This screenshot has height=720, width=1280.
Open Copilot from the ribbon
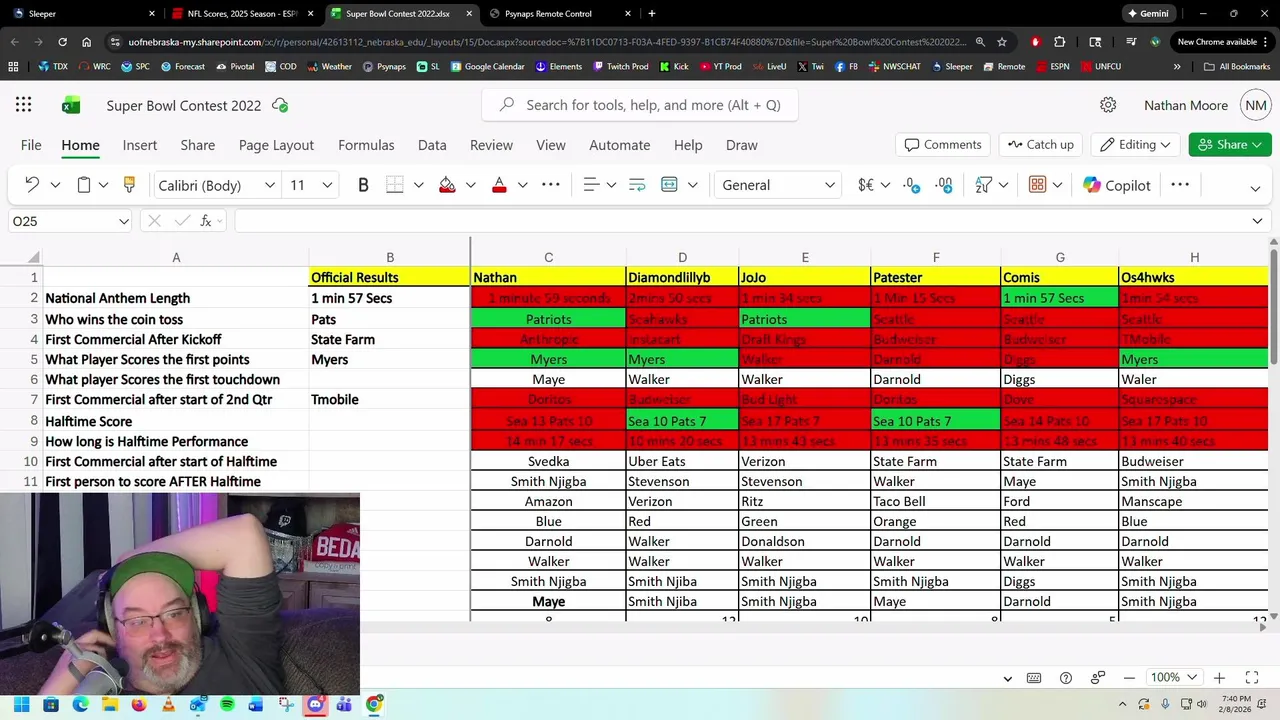tap(1116, 185)
